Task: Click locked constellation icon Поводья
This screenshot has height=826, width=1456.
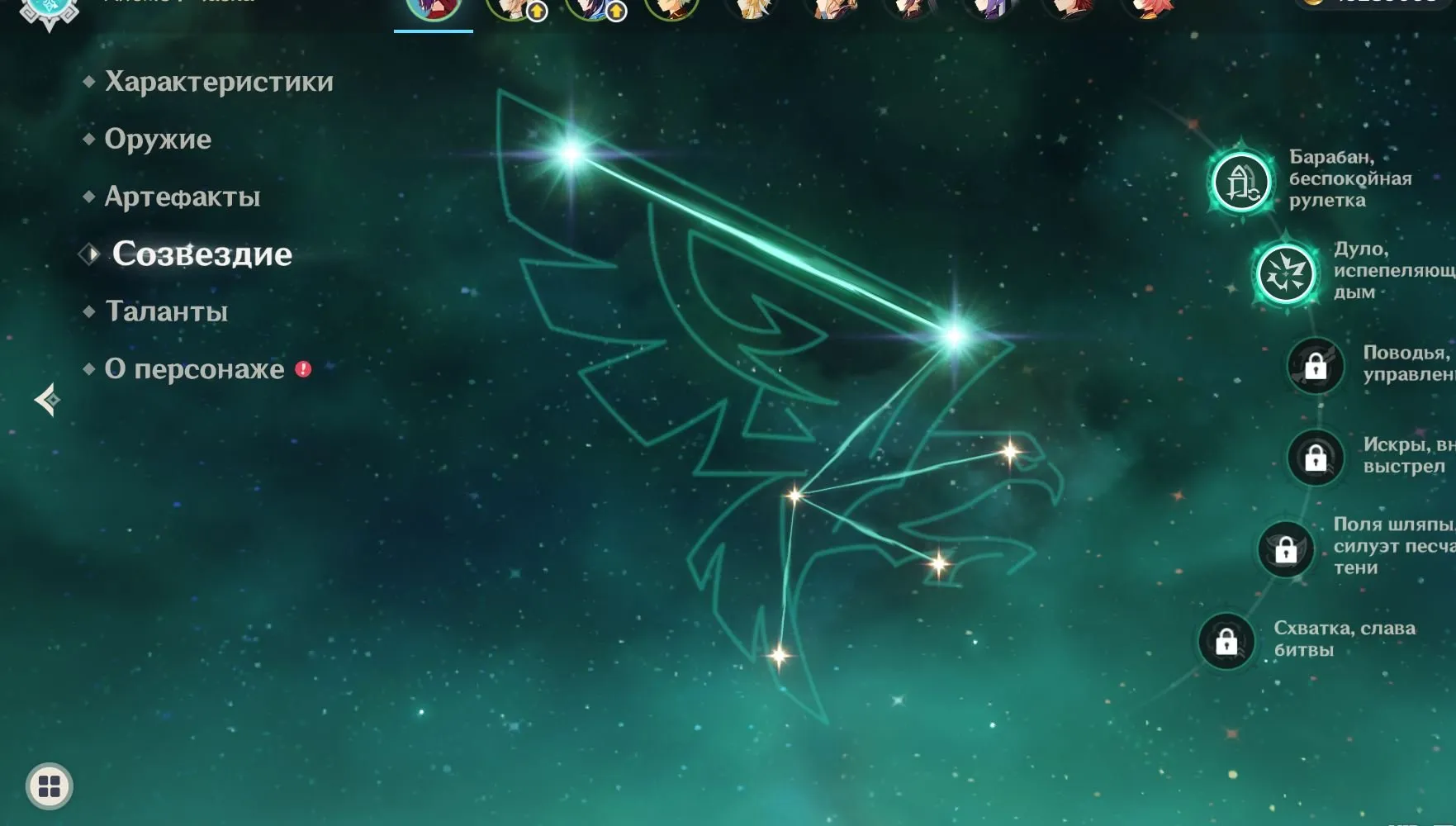Action: 1315,365
